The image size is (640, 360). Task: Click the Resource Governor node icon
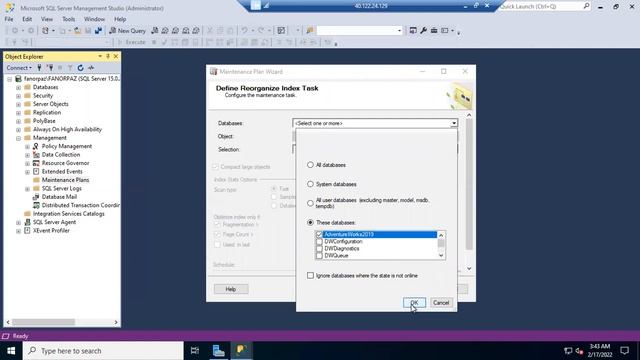pyautogui.click(x=36, y=163)
